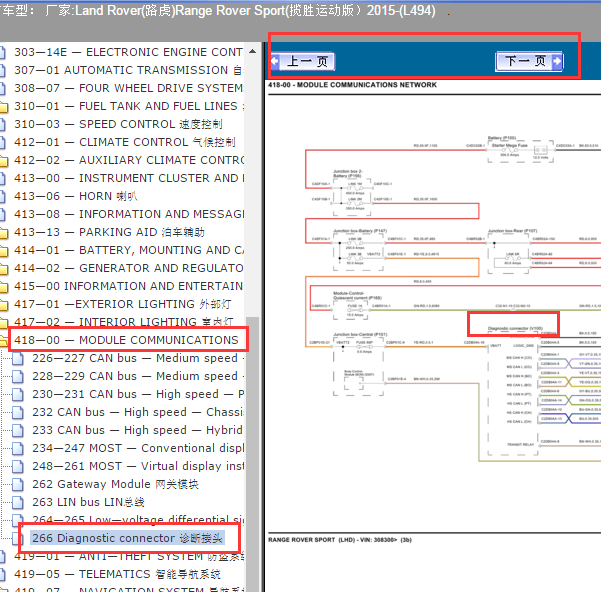Click page icon beside 230-231 CAN bus

pos(18,394)
